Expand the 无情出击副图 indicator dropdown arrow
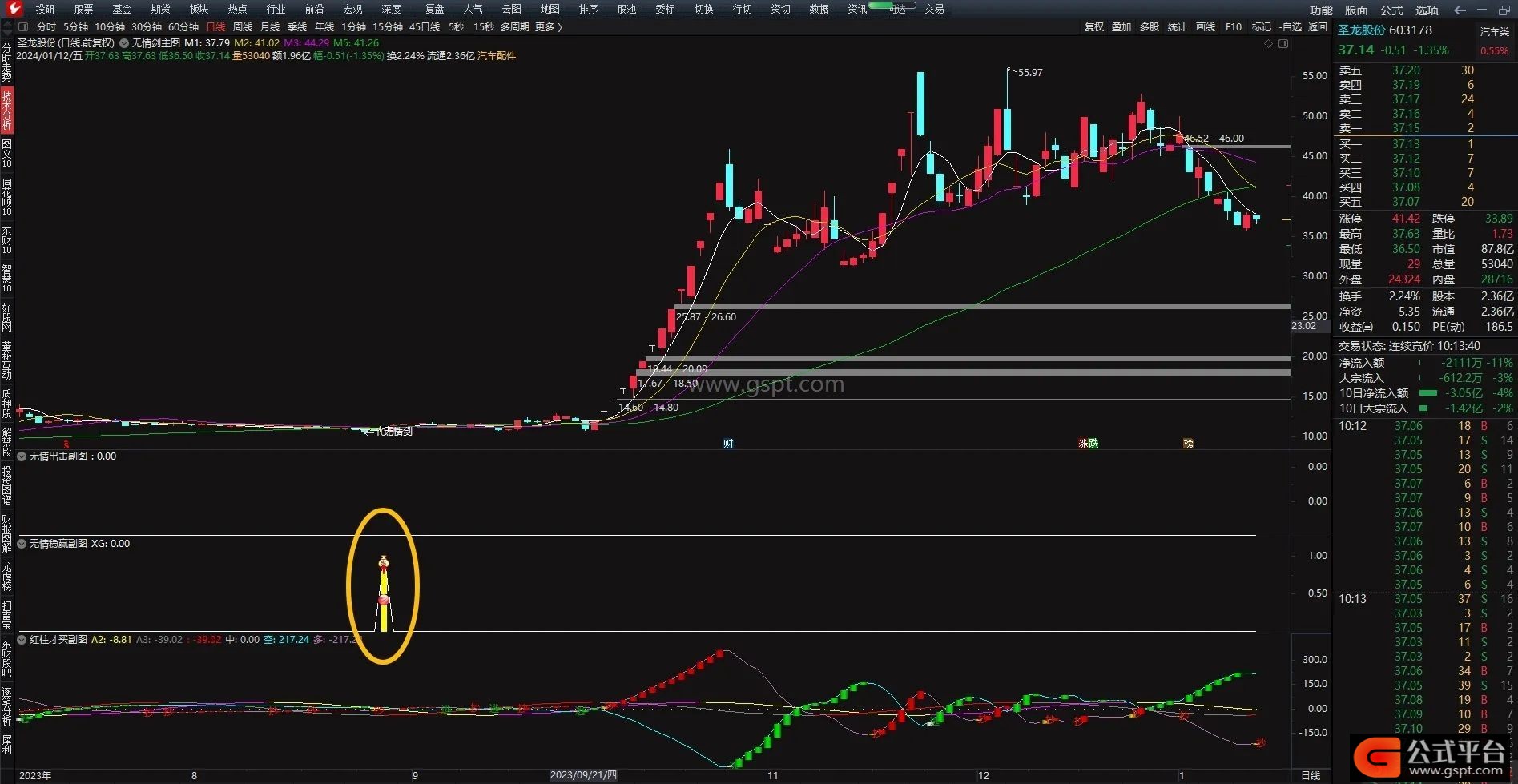This screenshot has width=1518, height=784. coord(22,456)
